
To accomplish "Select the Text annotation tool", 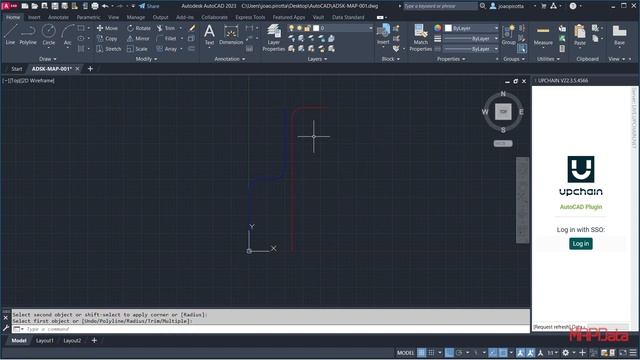I will (209, 34).
